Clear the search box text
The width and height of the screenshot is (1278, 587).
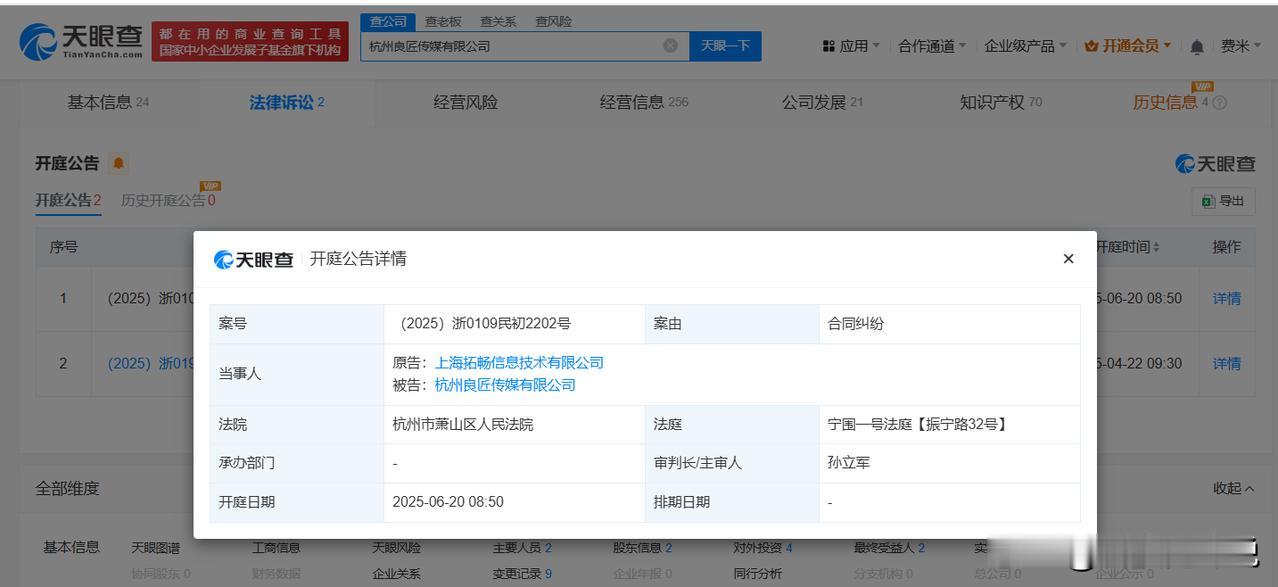670,46
